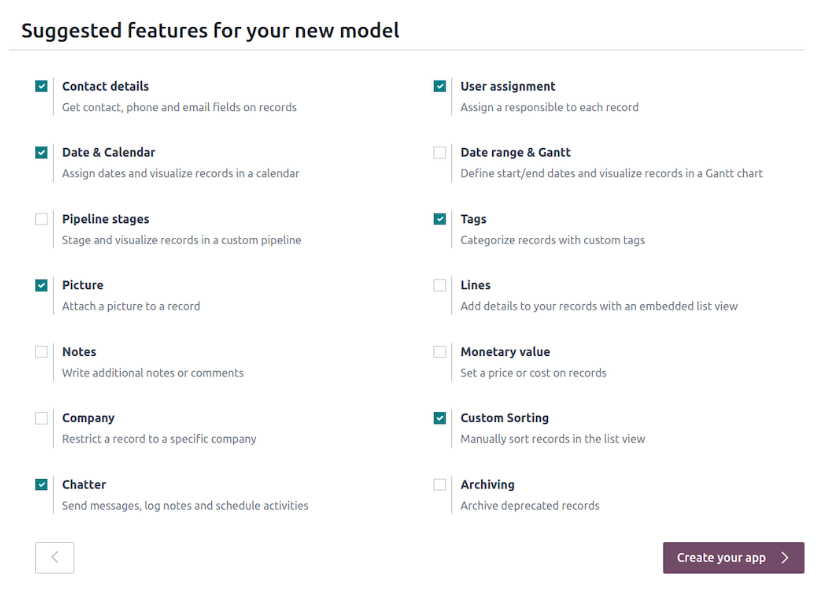Uncheck Custom Sorting
The image size is (839, 592).
pyautogui.click(x=440, y=417)
